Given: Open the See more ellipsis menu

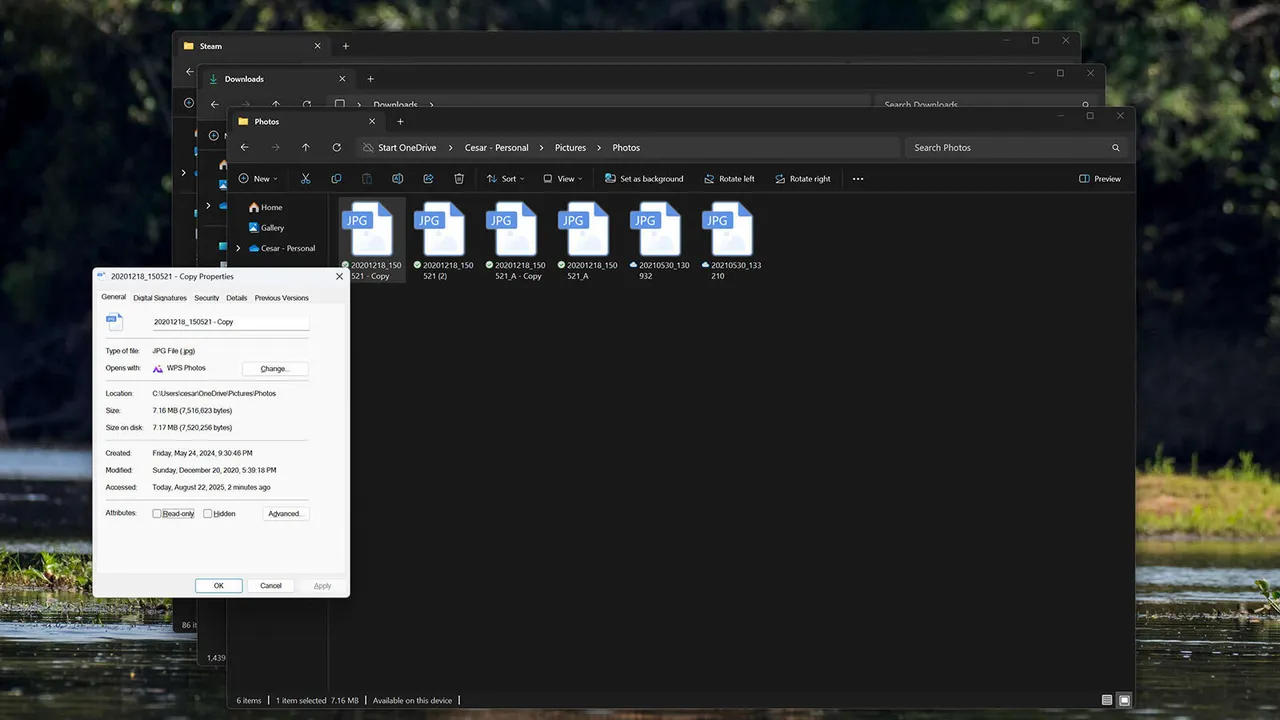Looking at the screenshot, I should [857, 178].
